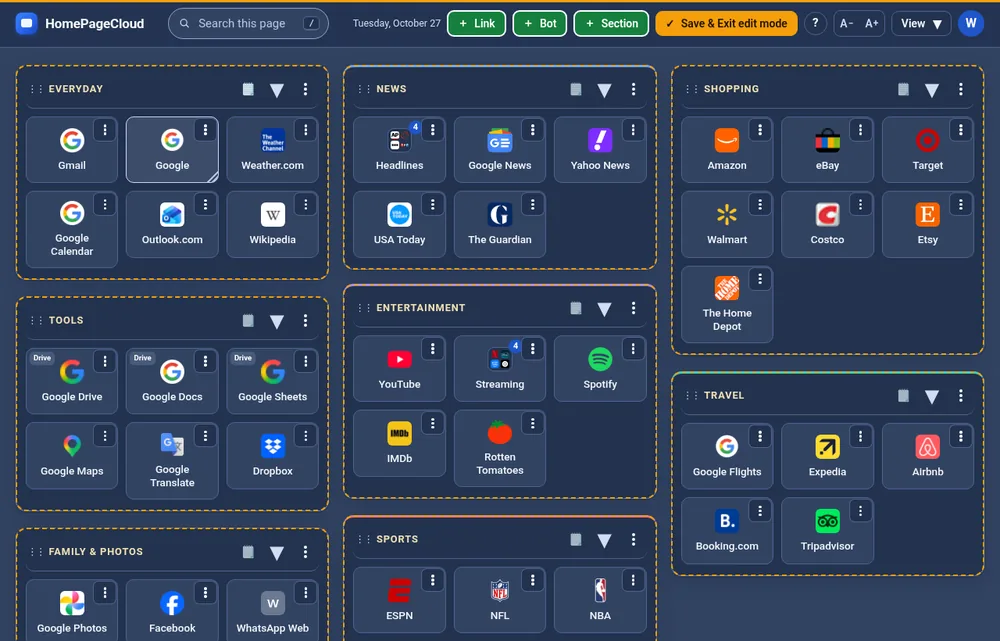Open The Guardian tile
The width and height of the screenshot is (1000, 641).
point(499,225)
